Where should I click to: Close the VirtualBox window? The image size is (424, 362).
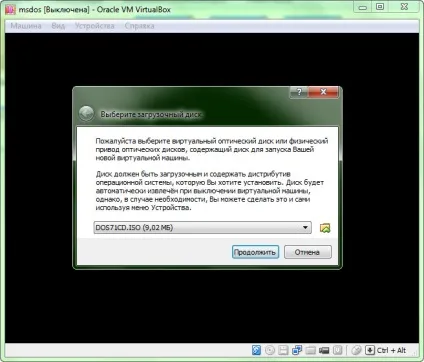click(x=404, y=7)
